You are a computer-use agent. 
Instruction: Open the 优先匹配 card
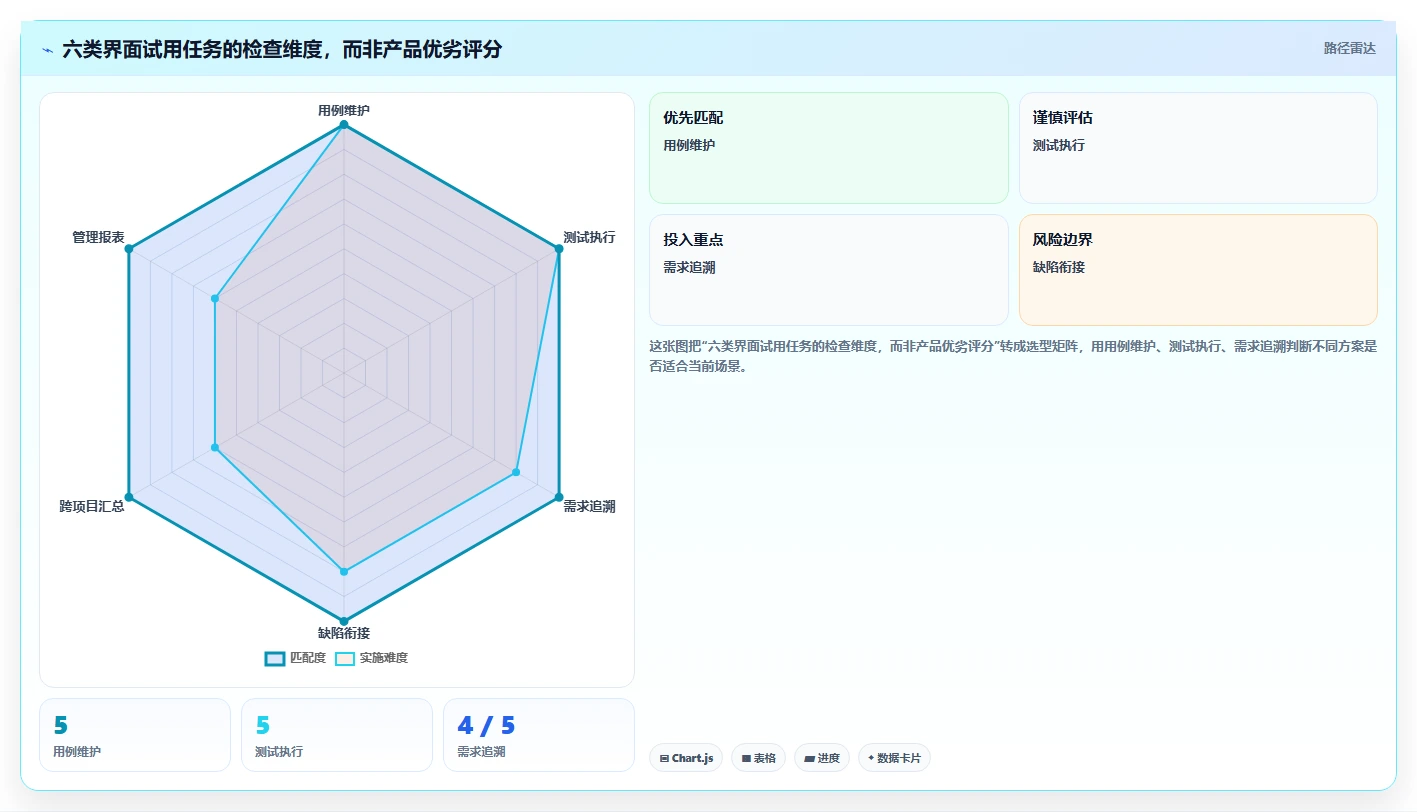[x=829, y=148]
